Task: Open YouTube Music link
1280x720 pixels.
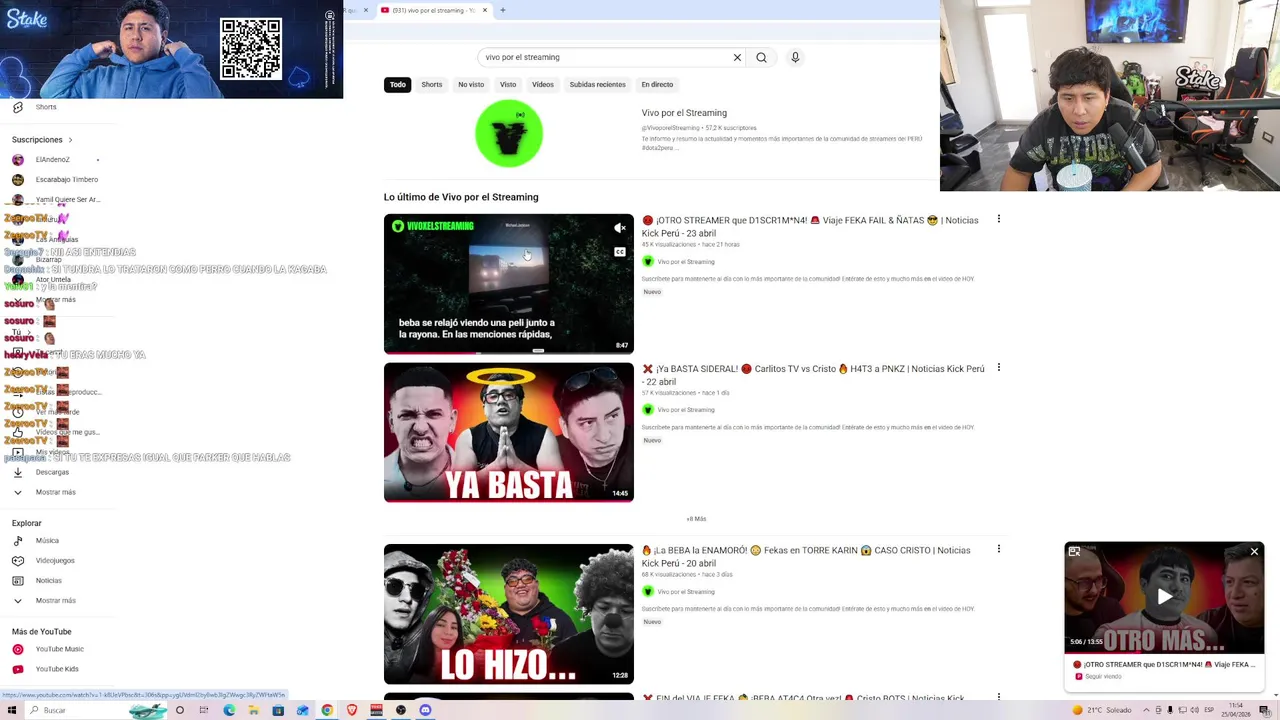Action: [59, 649]
